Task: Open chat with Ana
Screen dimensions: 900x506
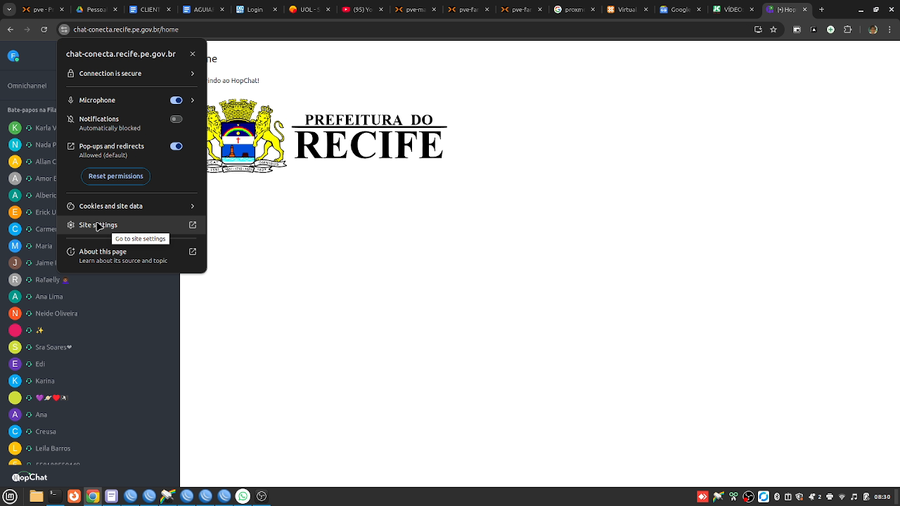Action: (92, 414)
